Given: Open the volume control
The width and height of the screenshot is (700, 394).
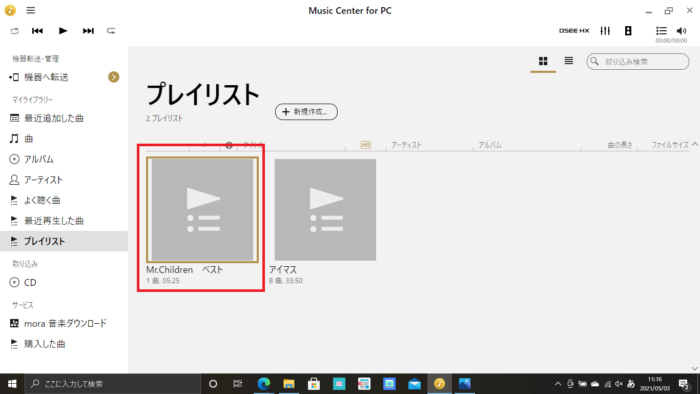Looking at the screenshot, I should (681, 31).
